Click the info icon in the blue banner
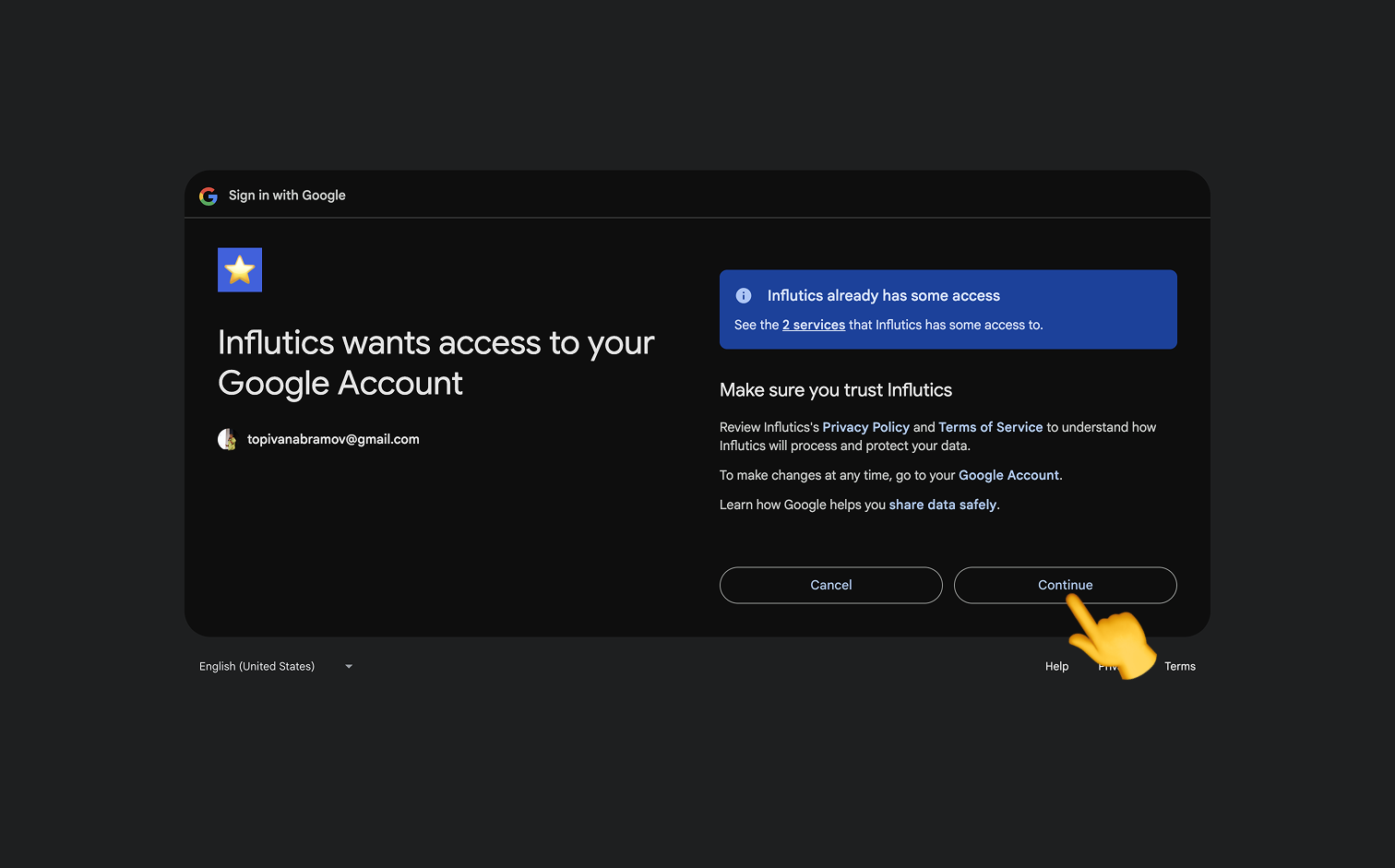This screenshot has height=868, width=1395. coord(744,296)
